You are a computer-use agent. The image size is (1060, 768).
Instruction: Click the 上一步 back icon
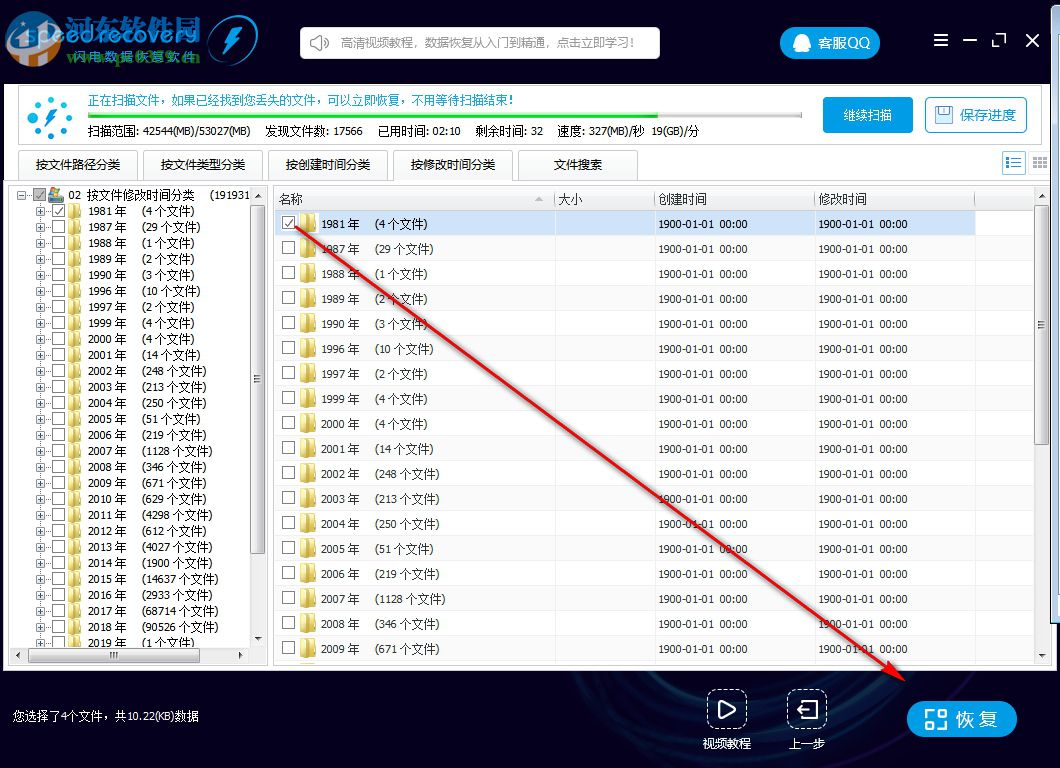[806, 709]
